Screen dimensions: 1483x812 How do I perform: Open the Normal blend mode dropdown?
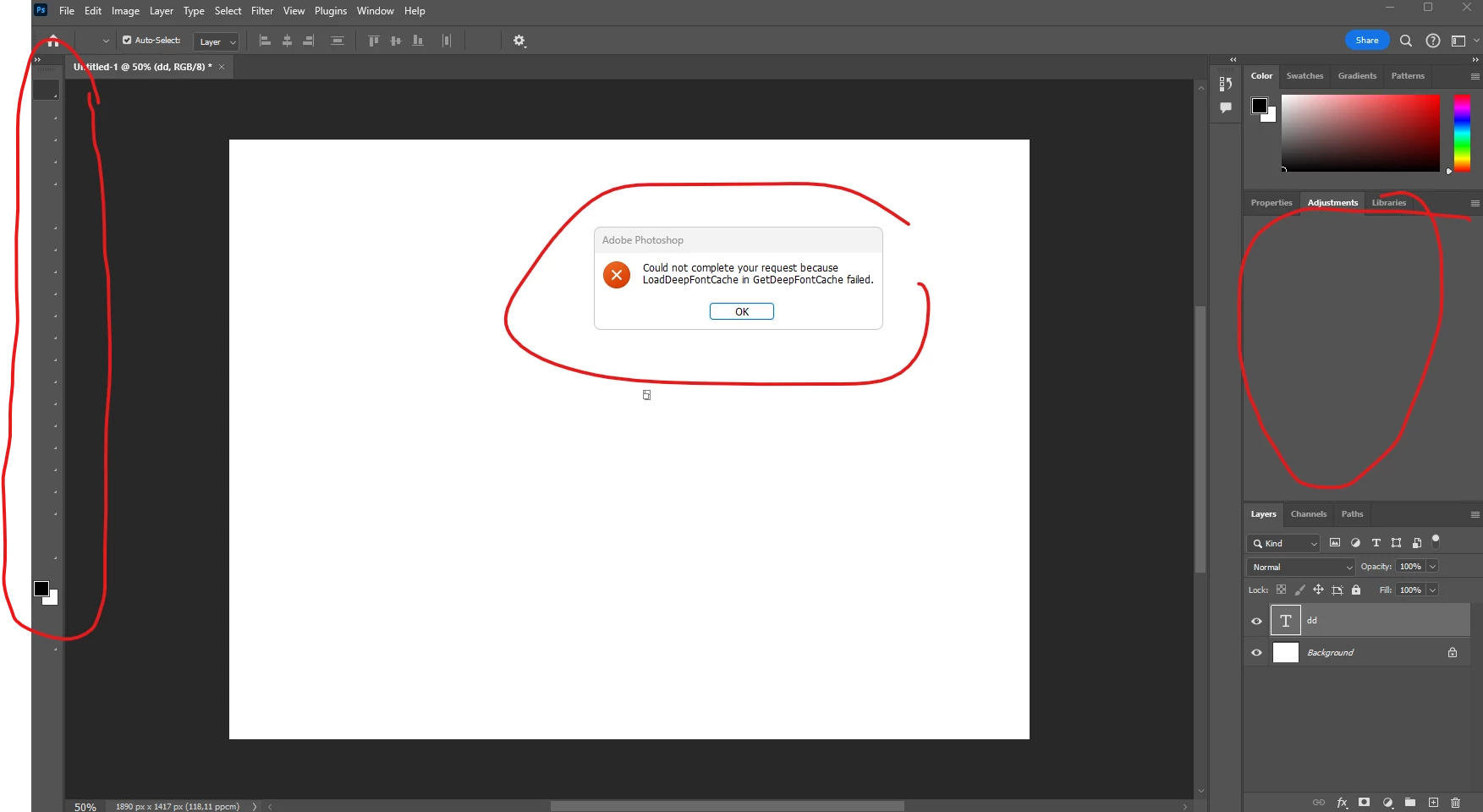point(1301,567)
